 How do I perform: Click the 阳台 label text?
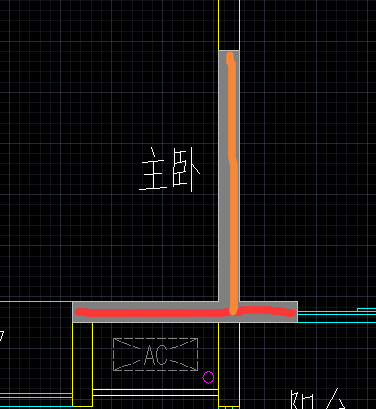318,399
